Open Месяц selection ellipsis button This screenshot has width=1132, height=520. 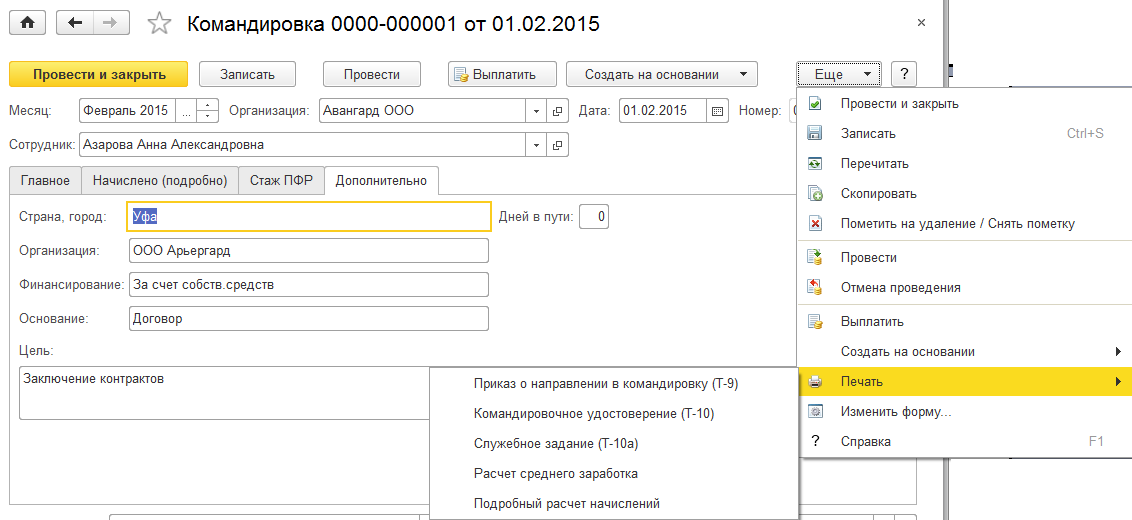point(186,111)
